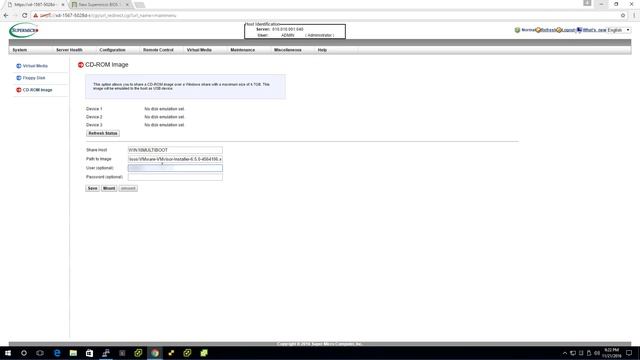Click the Path to image input field
This screenshot has width=640, height=360.
pyautogui.click(x=175, y=159)
